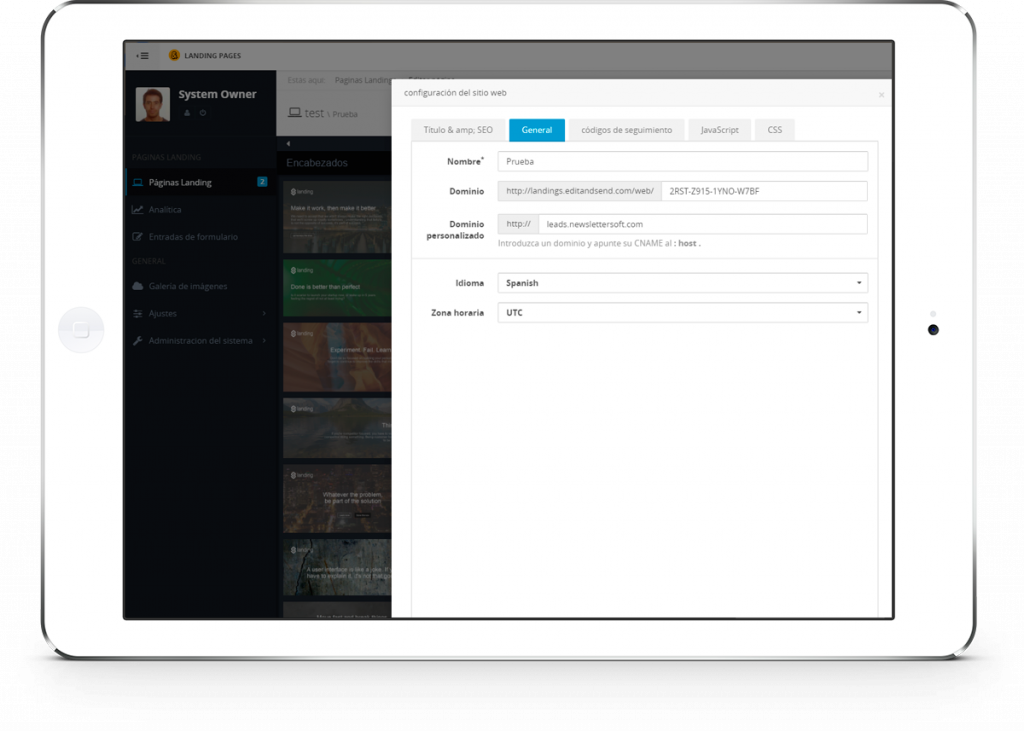Click the left arrow above Encabezados
The height and width of the screenshot is (731, 1024).
288,143
